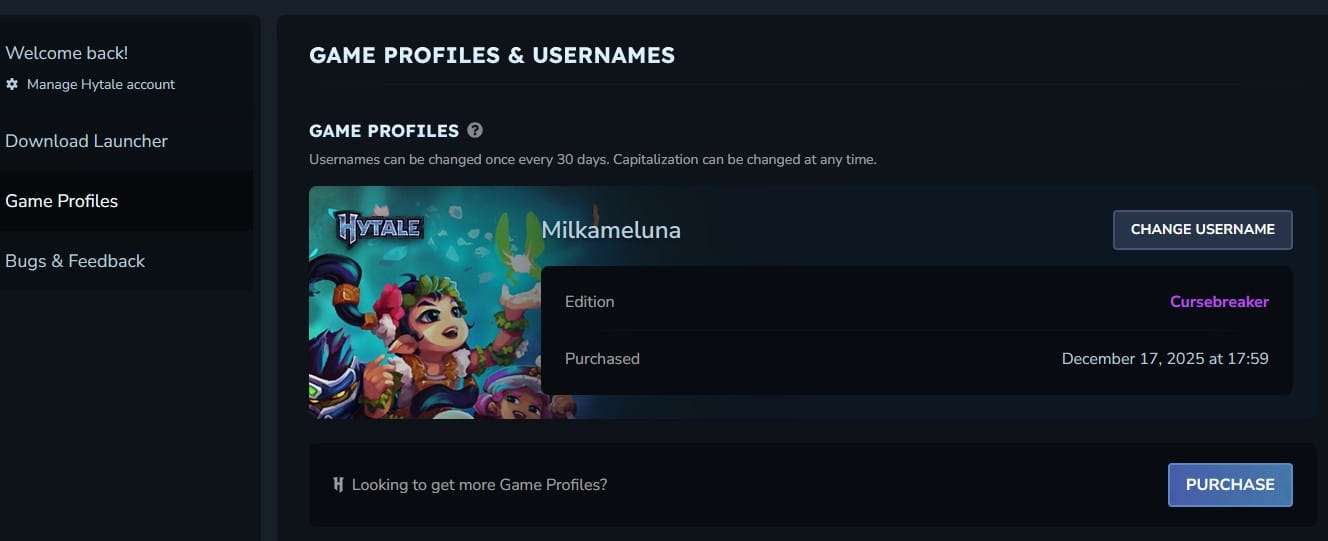Click the gear icon beside Manage Hytale account

pos(12,85)
